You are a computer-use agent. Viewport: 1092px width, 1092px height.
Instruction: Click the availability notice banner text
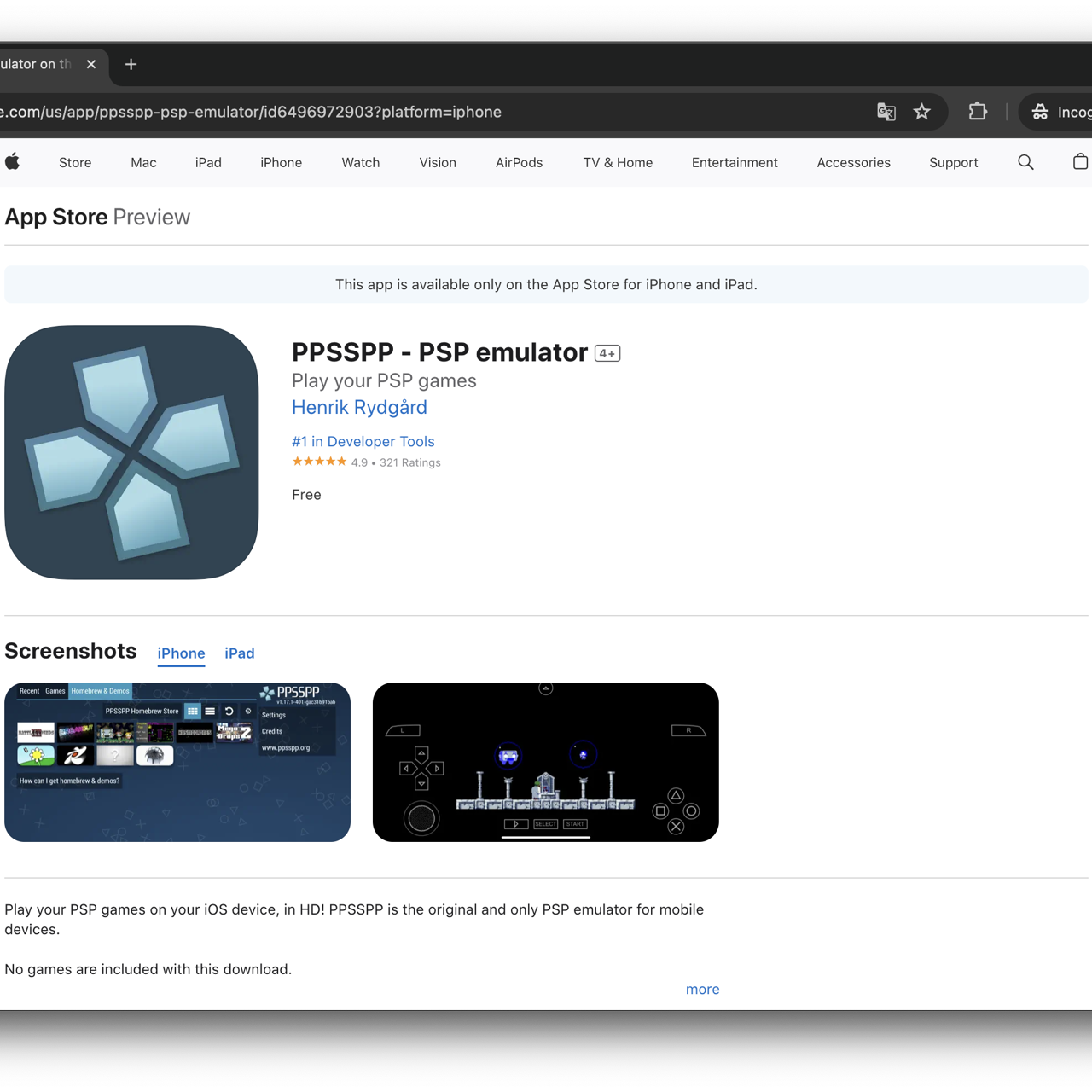[x=546, y=284]
